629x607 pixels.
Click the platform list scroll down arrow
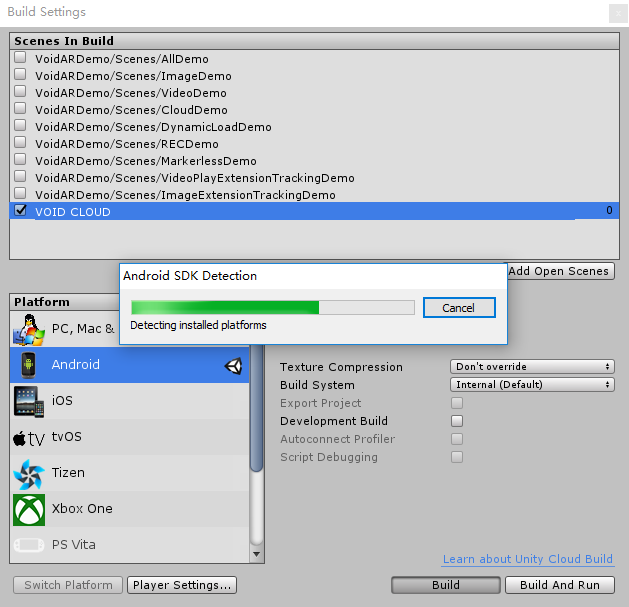(x=256, y=554)
